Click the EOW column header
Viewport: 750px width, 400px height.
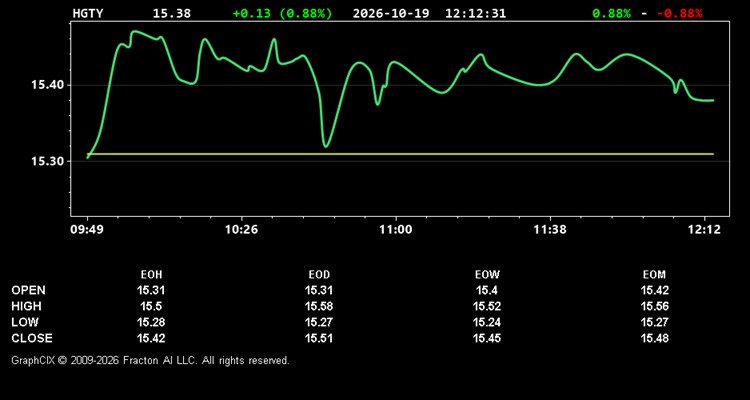[x=487, y=275]
